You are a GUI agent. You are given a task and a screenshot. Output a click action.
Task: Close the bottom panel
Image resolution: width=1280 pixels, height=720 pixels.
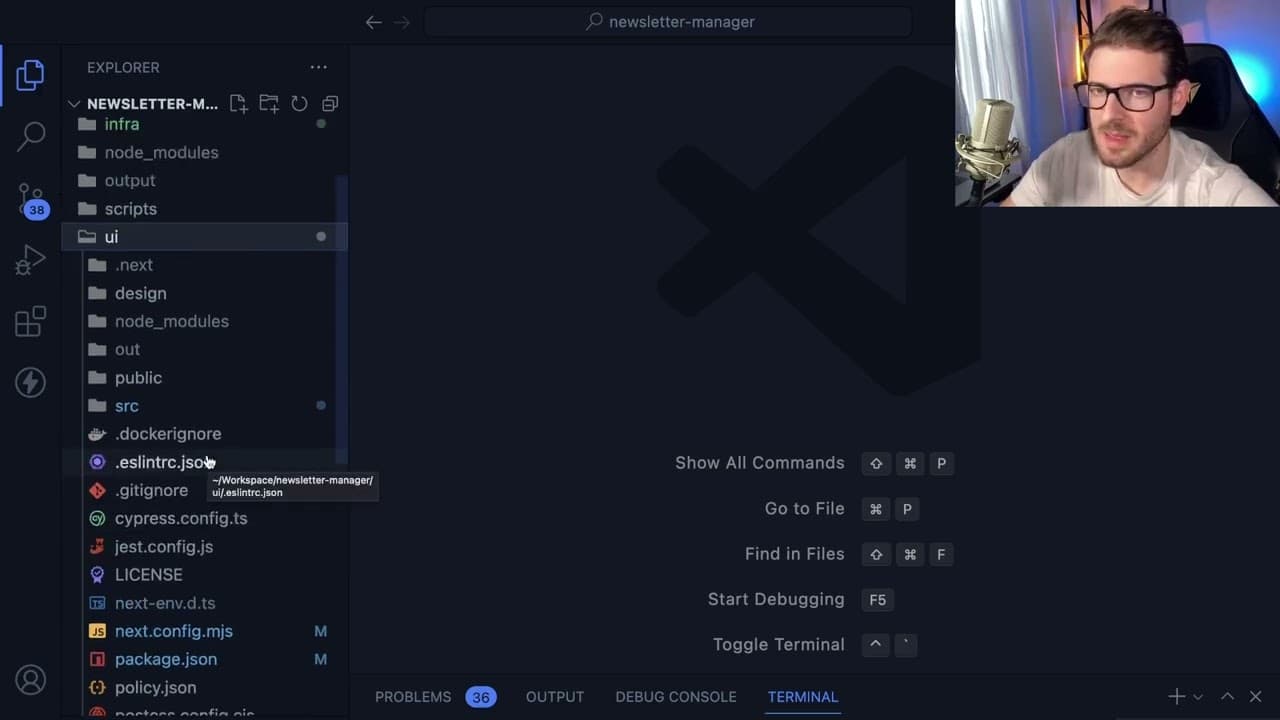[1256, 696]
